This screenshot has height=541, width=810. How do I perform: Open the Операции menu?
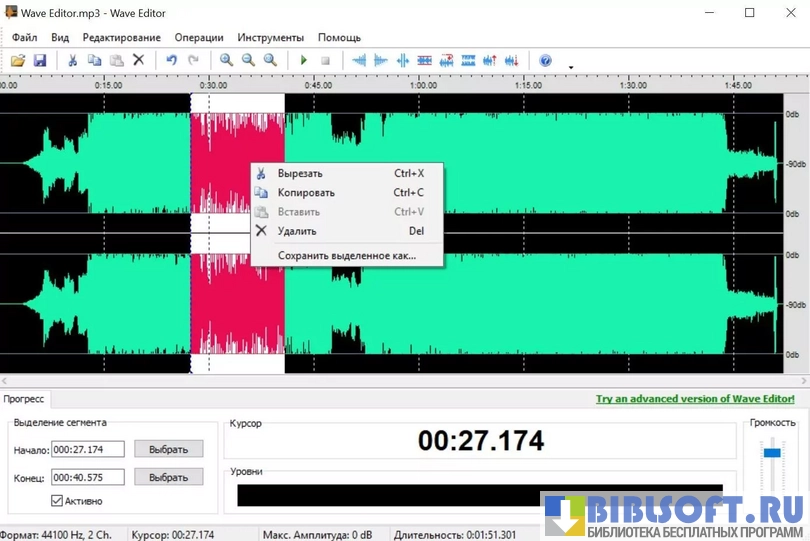click(199, 37)
